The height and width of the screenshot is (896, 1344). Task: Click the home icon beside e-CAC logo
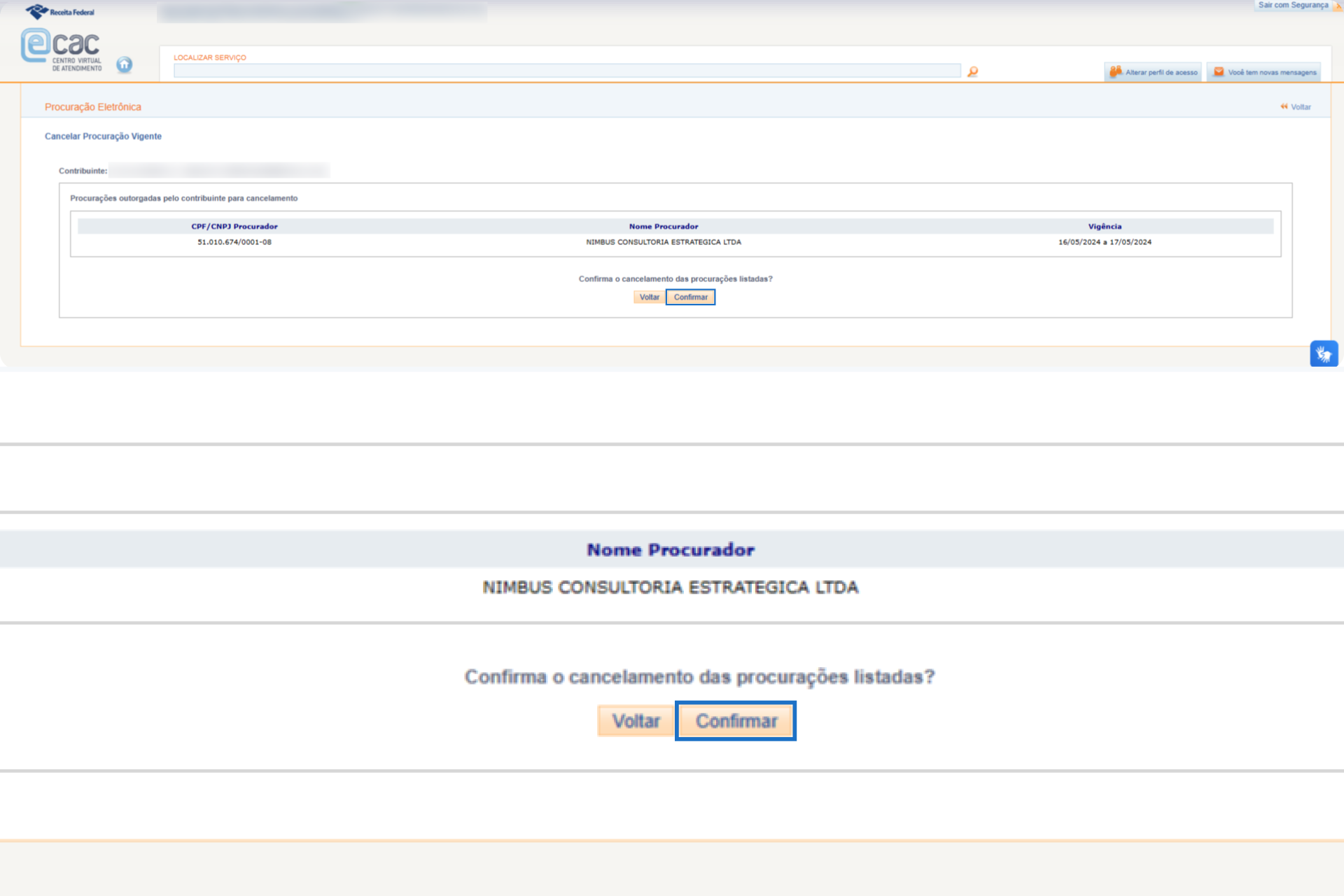pos(125,64)
